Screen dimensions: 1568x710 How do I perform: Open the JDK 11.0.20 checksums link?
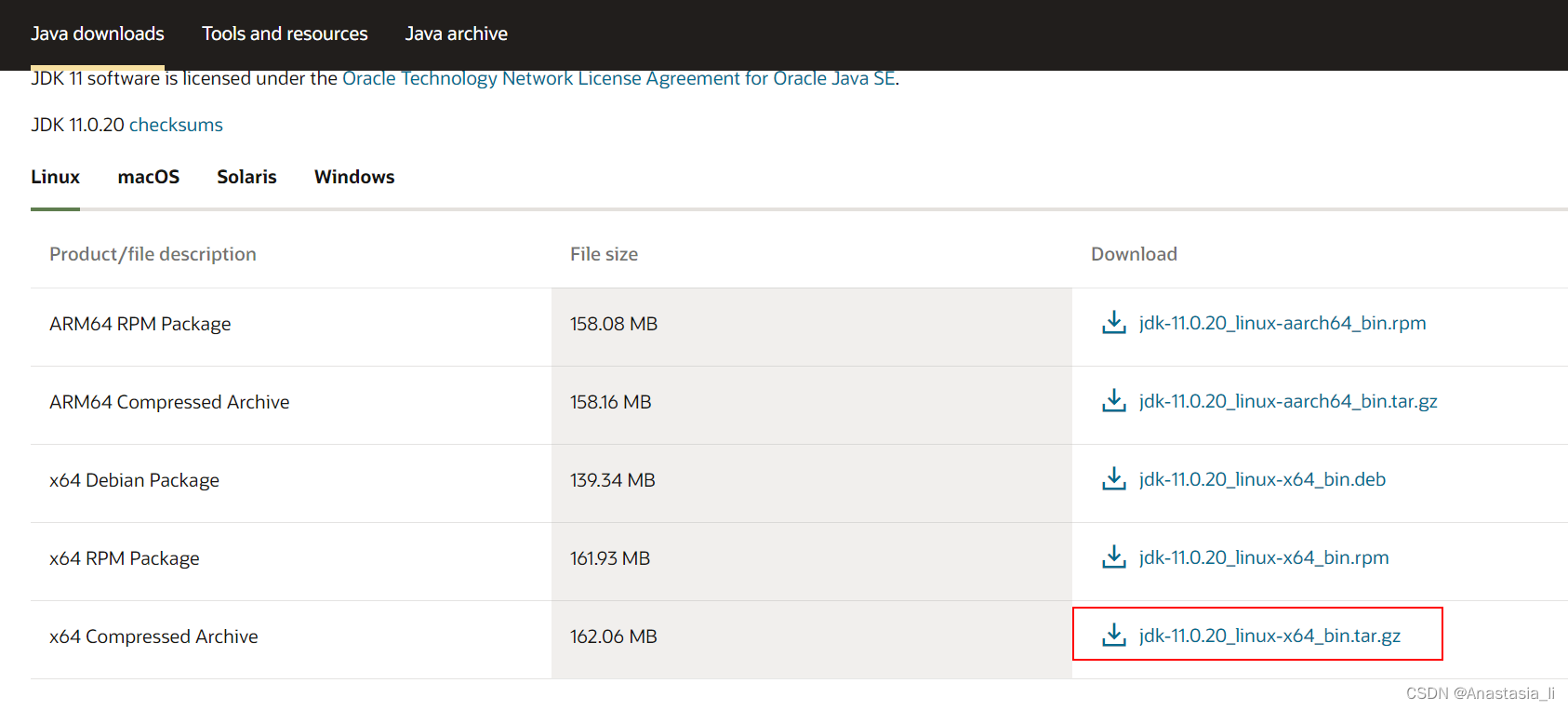pyautogui.click(x=176, y=125)
